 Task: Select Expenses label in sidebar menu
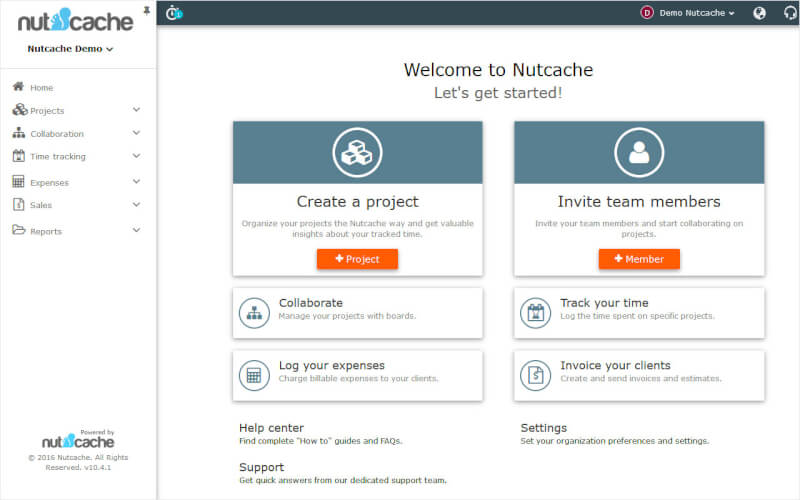(x=49, y=183)
